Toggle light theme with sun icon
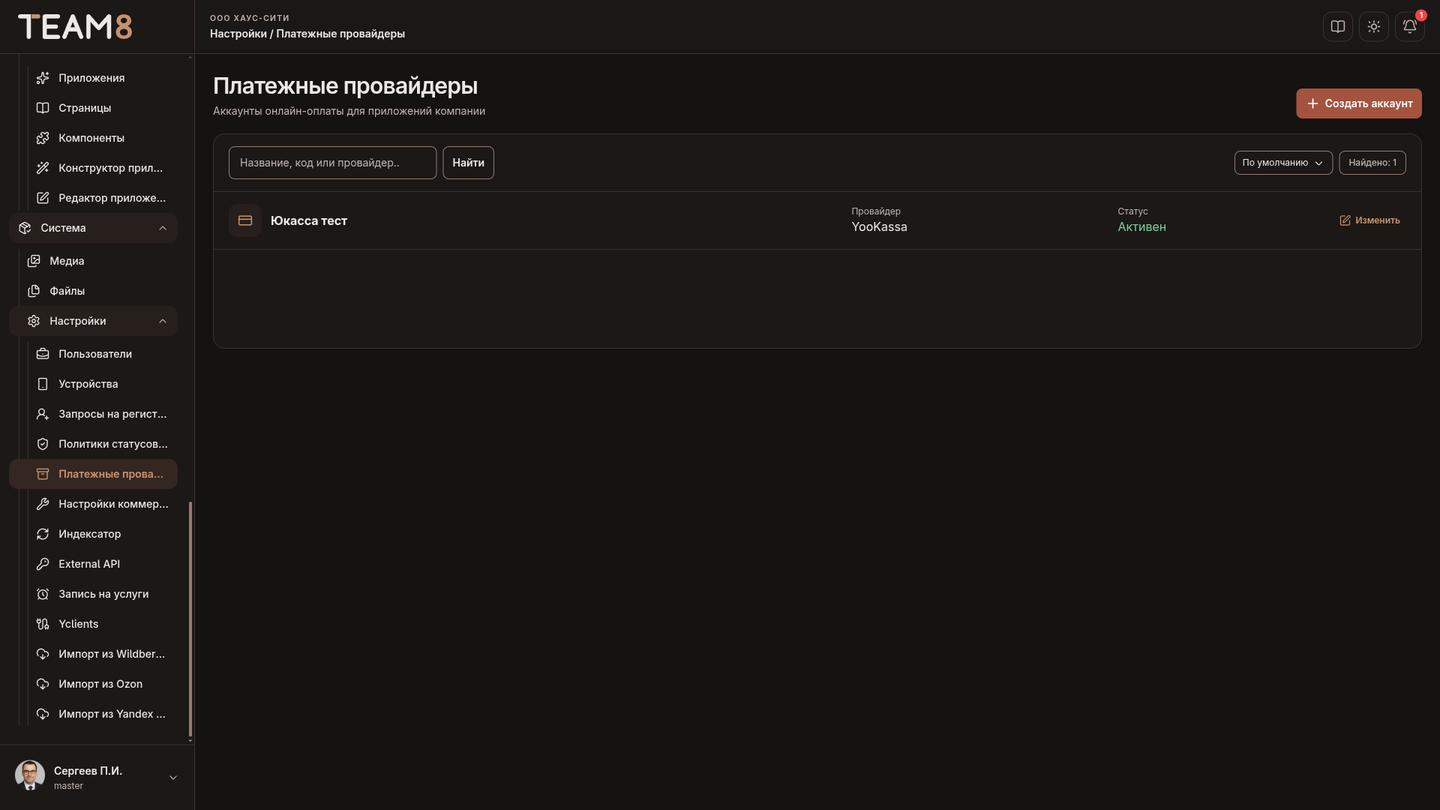This screenshot has height=810, width=1440. pyautogui.click(x=1374, y=27)
